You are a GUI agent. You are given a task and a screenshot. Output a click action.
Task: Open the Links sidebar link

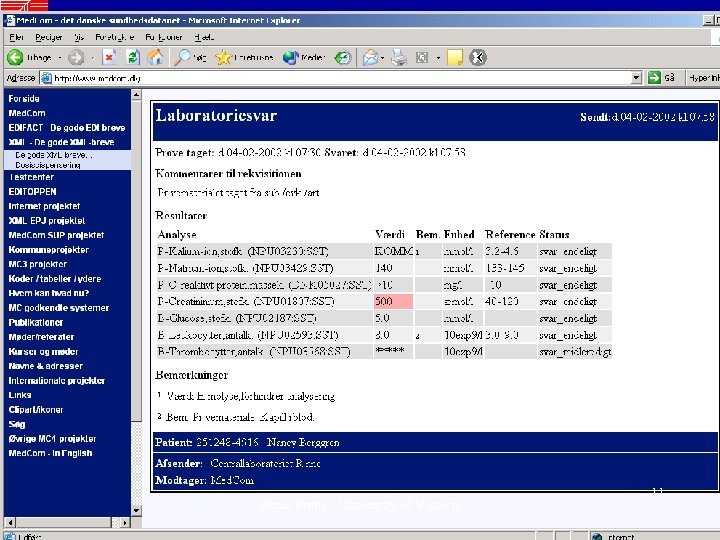(x=20, y=395)
